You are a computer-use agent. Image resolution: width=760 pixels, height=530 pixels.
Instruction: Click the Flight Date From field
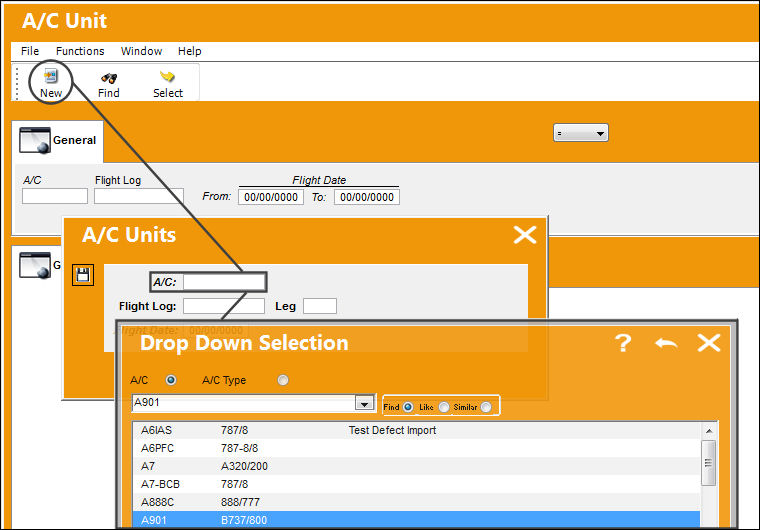tap(271, 197)
